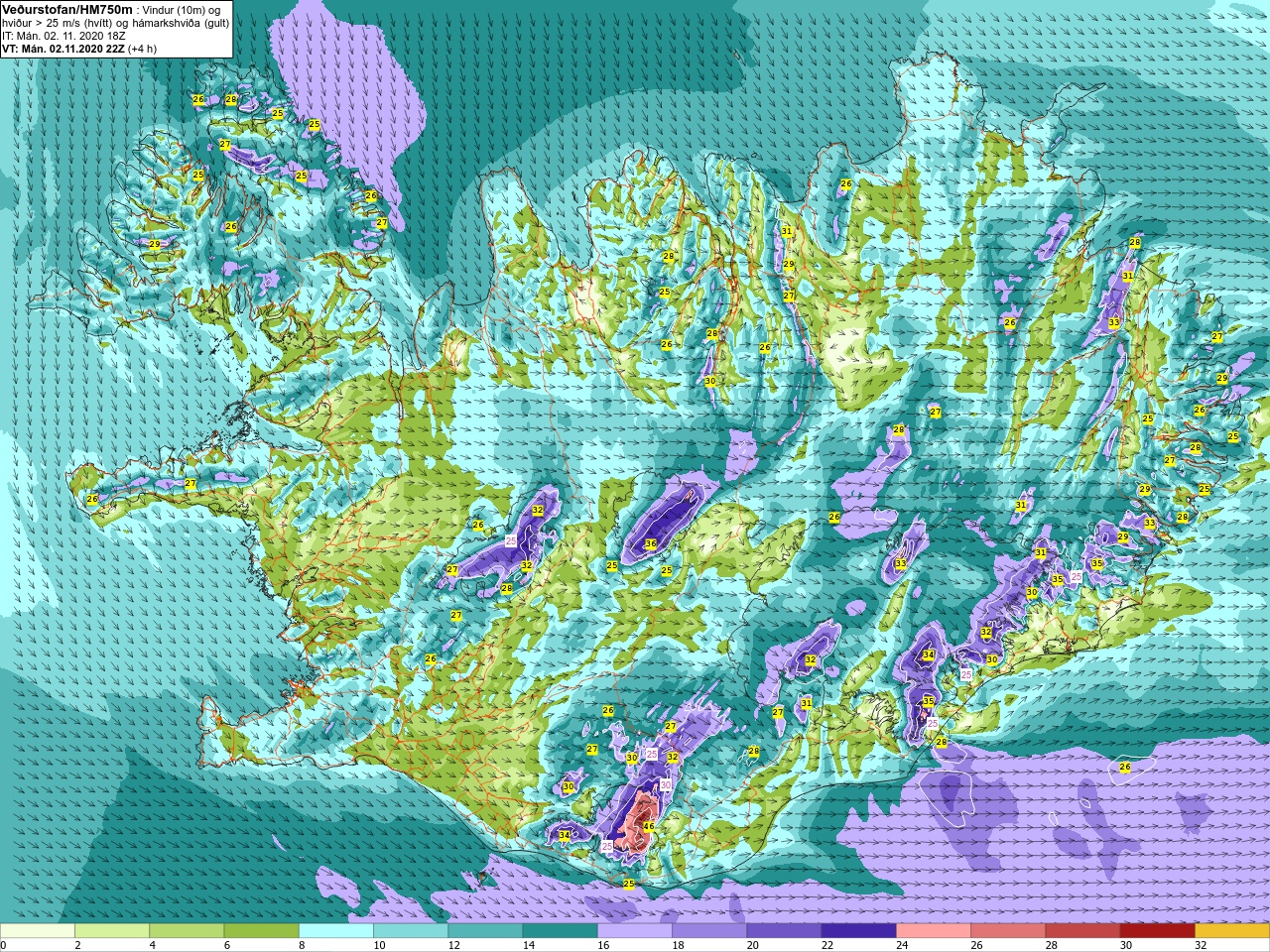
Task: Click the light green 2–4 m/s legend swatch
Action: click(x=112, y=931)
